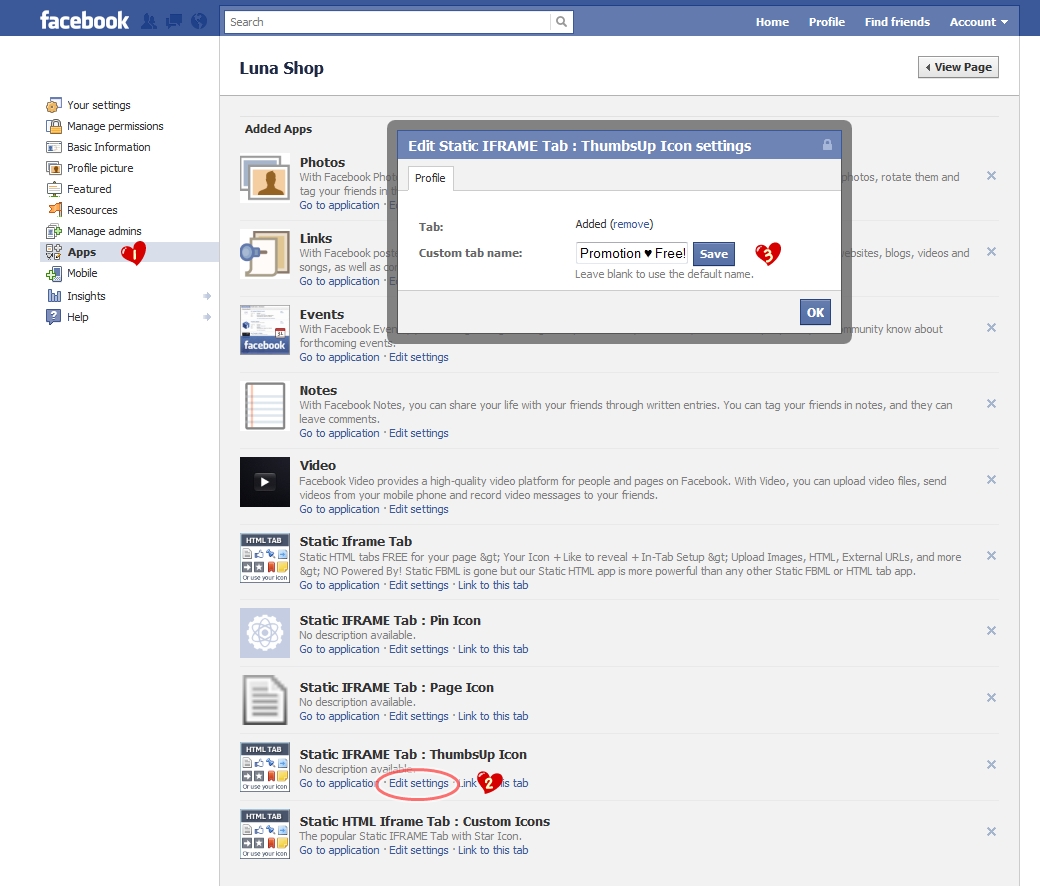This screenshot has width=1040, height=886.
Task: Click Edit settings under Video
Action: (419, 509)
